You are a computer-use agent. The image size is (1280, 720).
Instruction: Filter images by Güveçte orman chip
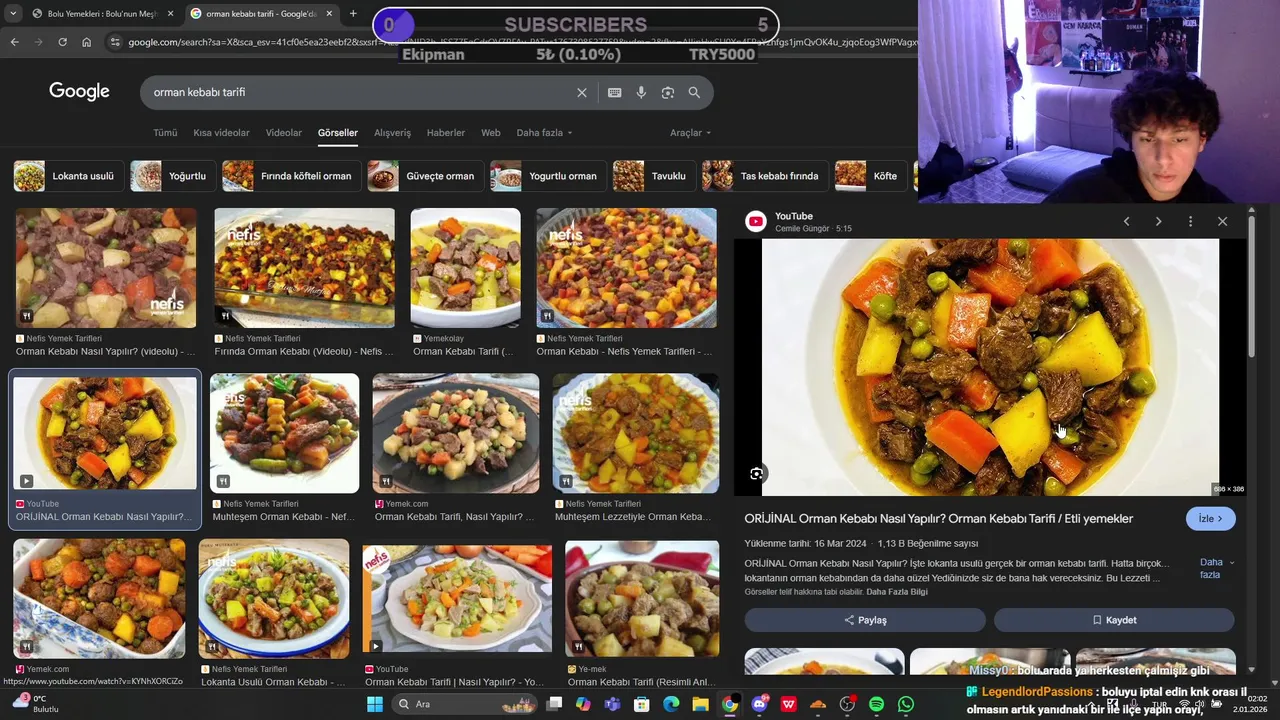[425, 176]
